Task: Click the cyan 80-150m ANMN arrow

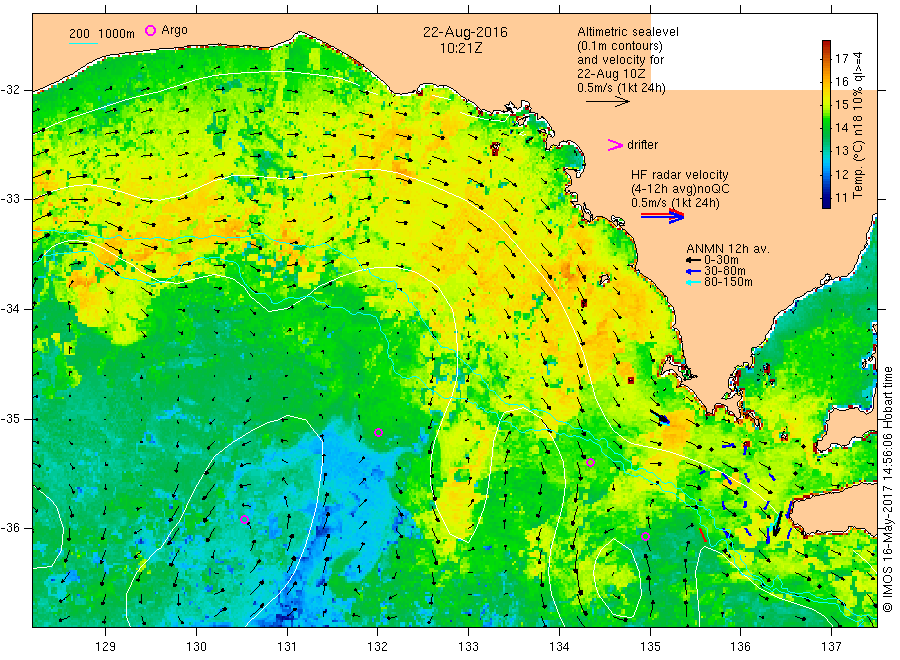Action: (x=694, y=282)
